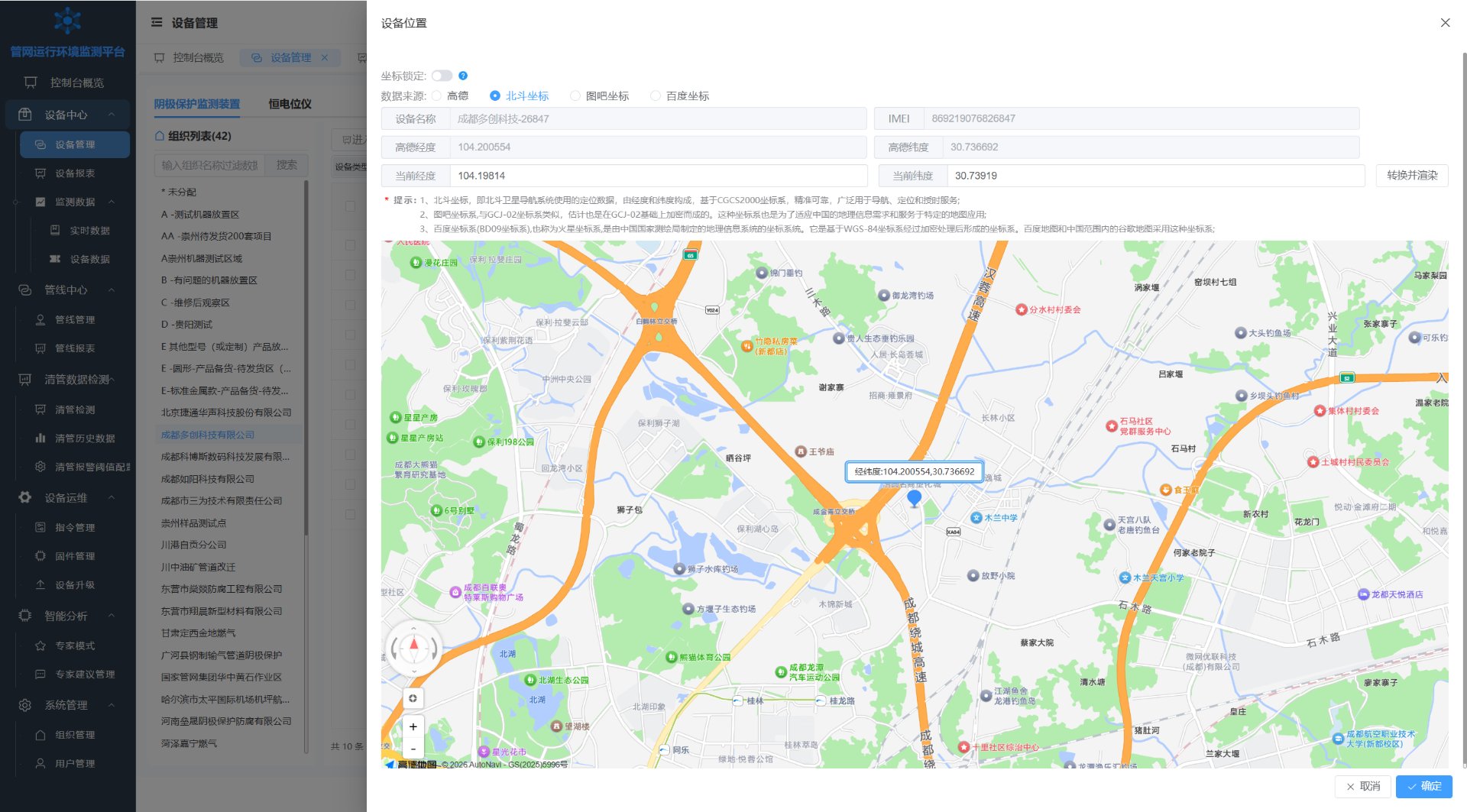Click the 取消 button

[1363, 786]
